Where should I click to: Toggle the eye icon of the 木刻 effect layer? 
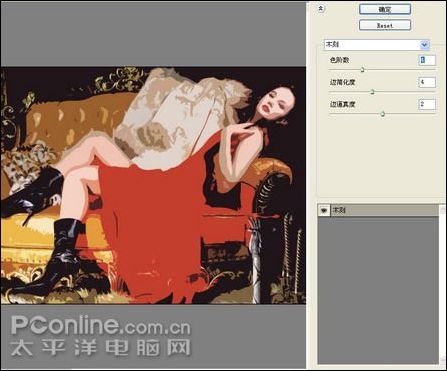click(323, 211)
